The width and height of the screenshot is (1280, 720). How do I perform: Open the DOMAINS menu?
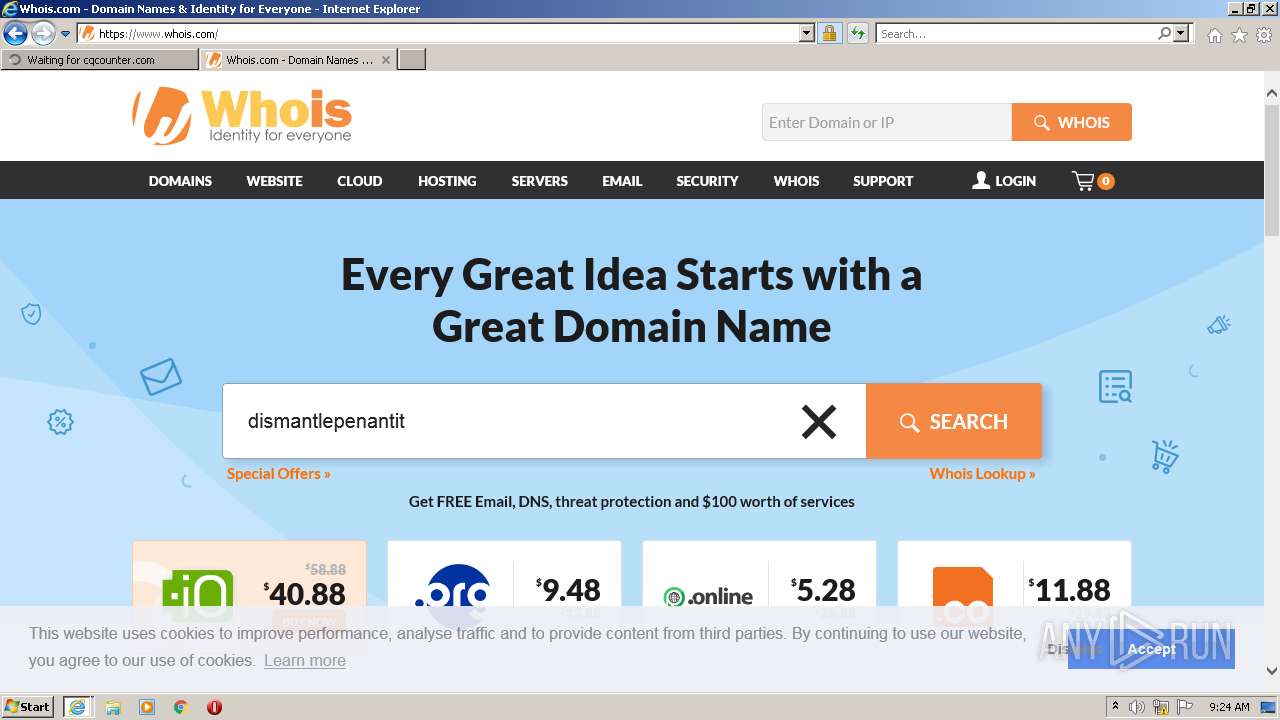click(x=180, y=181)
